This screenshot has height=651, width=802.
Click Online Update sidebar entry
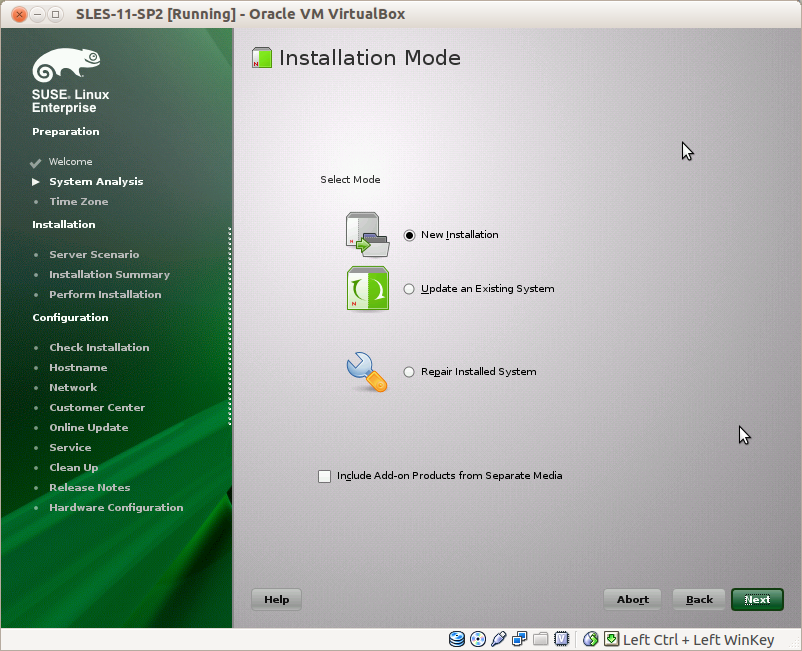[89, 428]
